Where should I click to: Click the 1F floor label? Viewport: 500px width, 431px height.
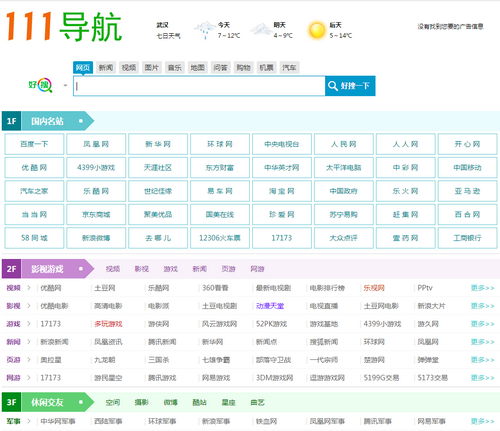pos(11,121)
